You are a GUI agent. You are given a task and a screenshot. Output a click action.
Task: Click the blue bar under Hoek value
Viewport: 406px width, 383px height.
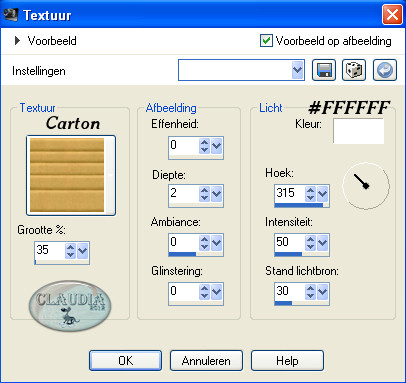point(299,205)
